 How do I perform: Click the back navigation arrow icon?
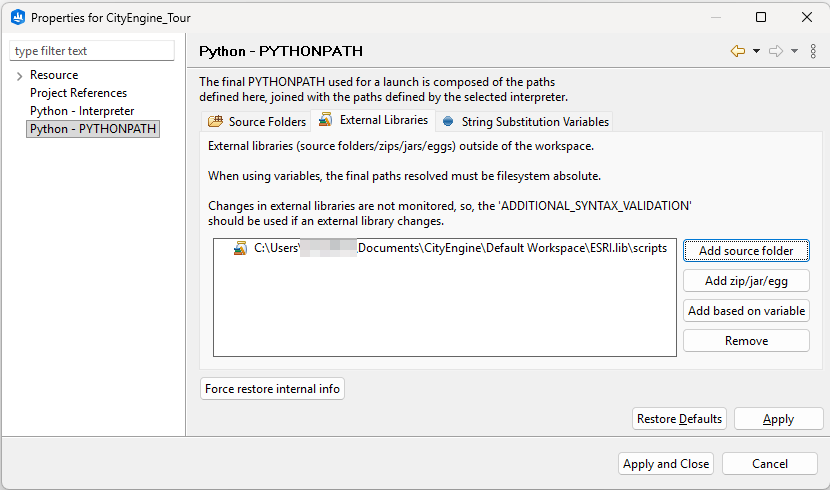click(x=738, y=51)
